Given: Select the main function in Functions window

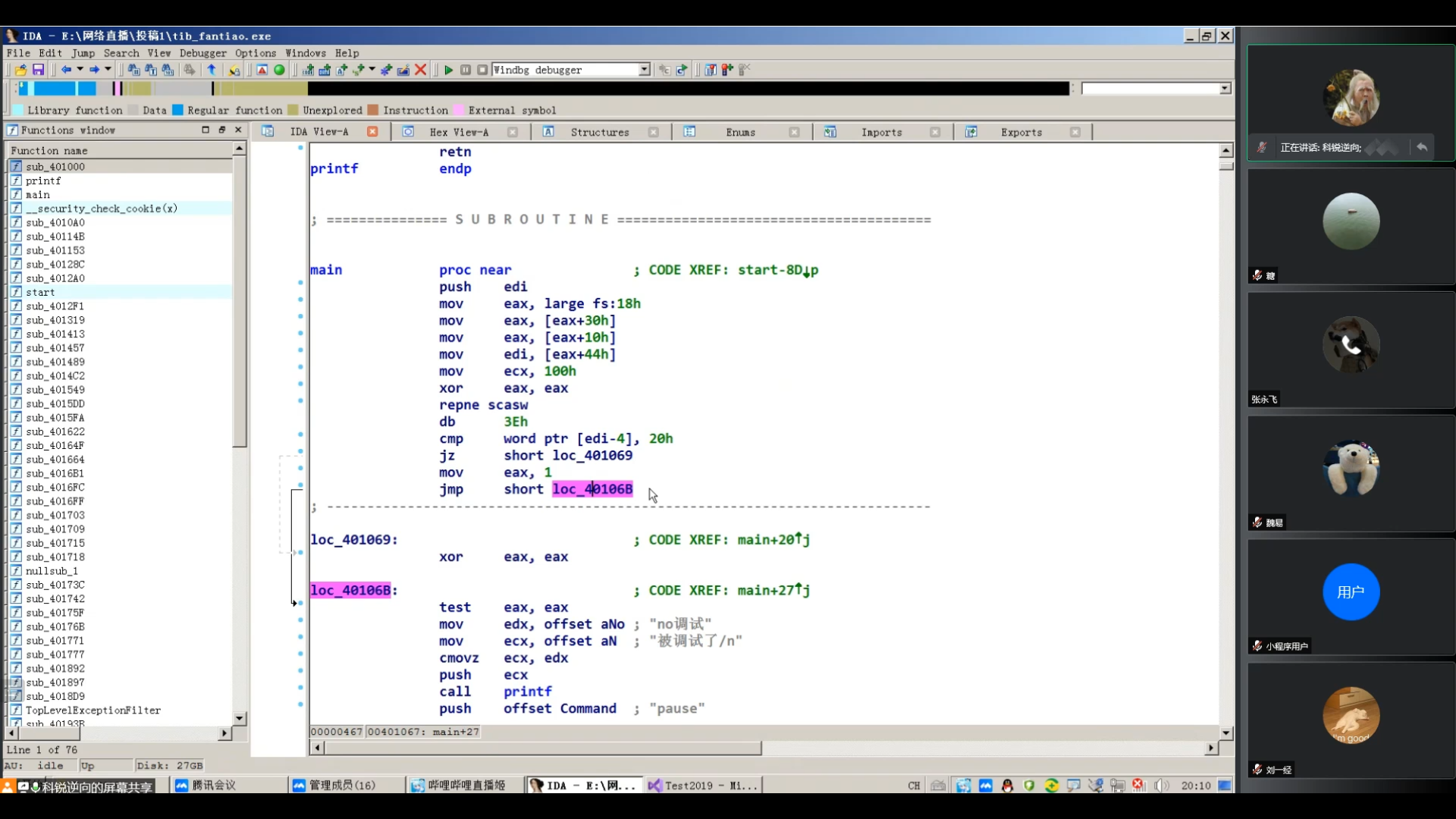Looking at the screenshot, I should click(38, 195).
